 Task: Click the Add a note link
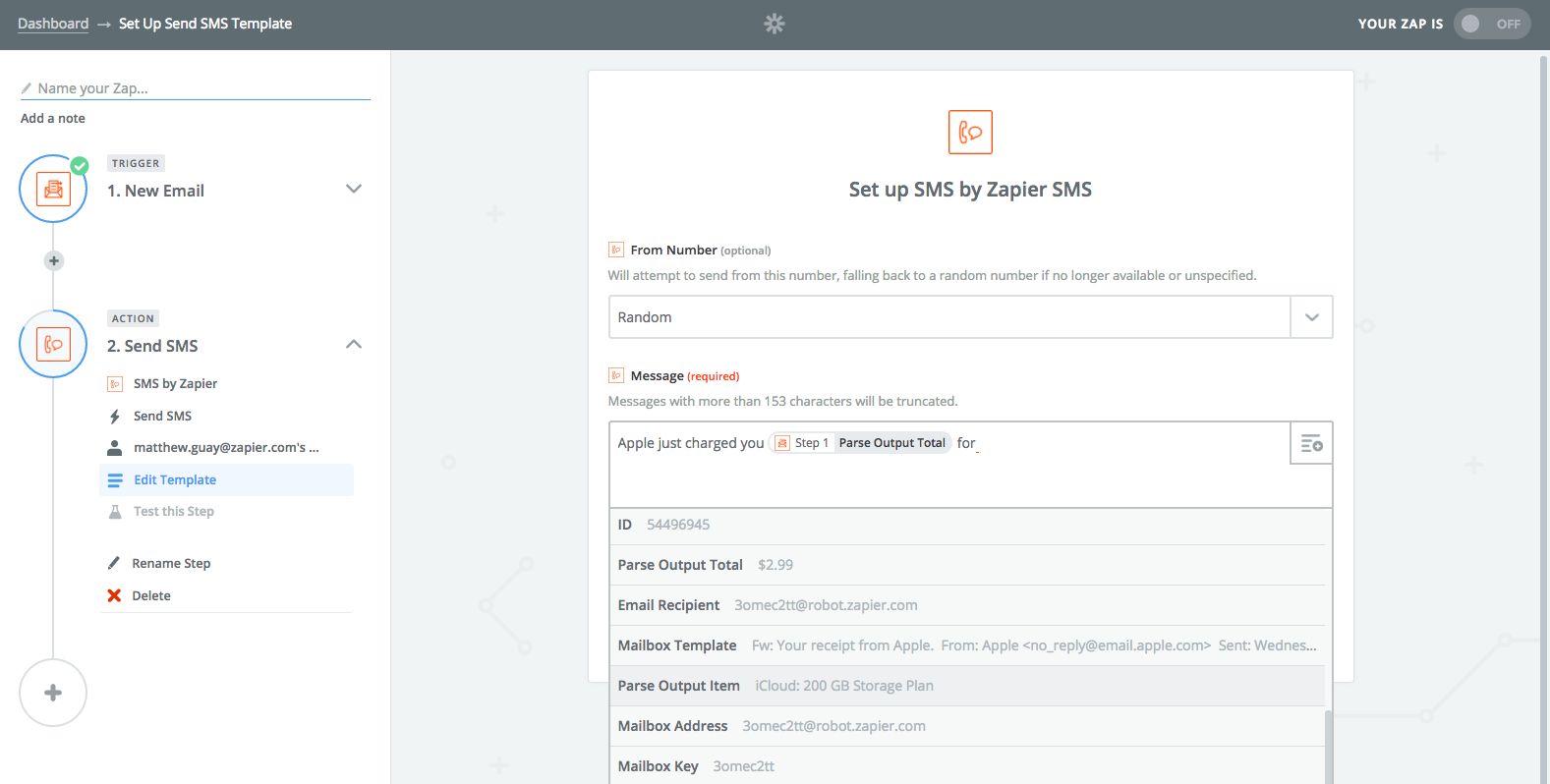coord(53,118)
